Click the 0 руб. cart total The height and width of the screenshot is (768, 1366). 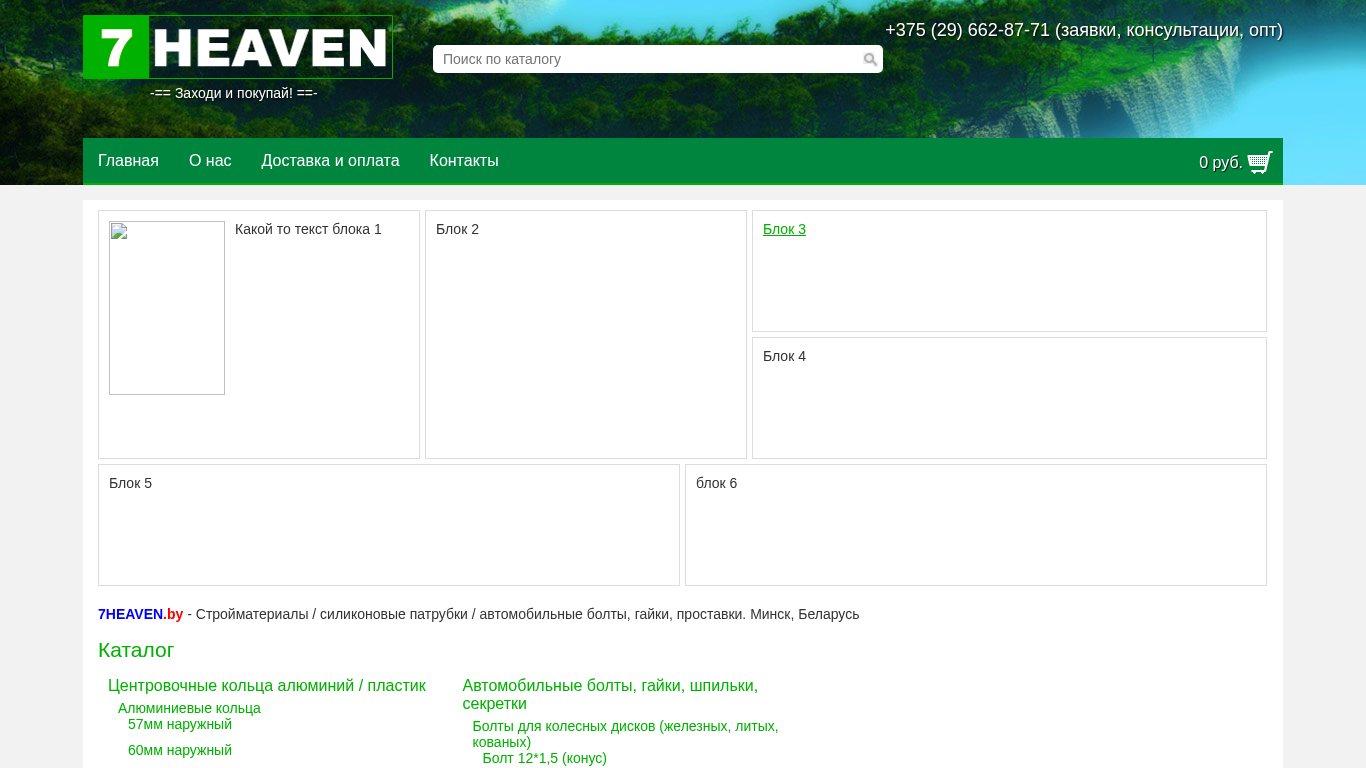coord(1220,163)
